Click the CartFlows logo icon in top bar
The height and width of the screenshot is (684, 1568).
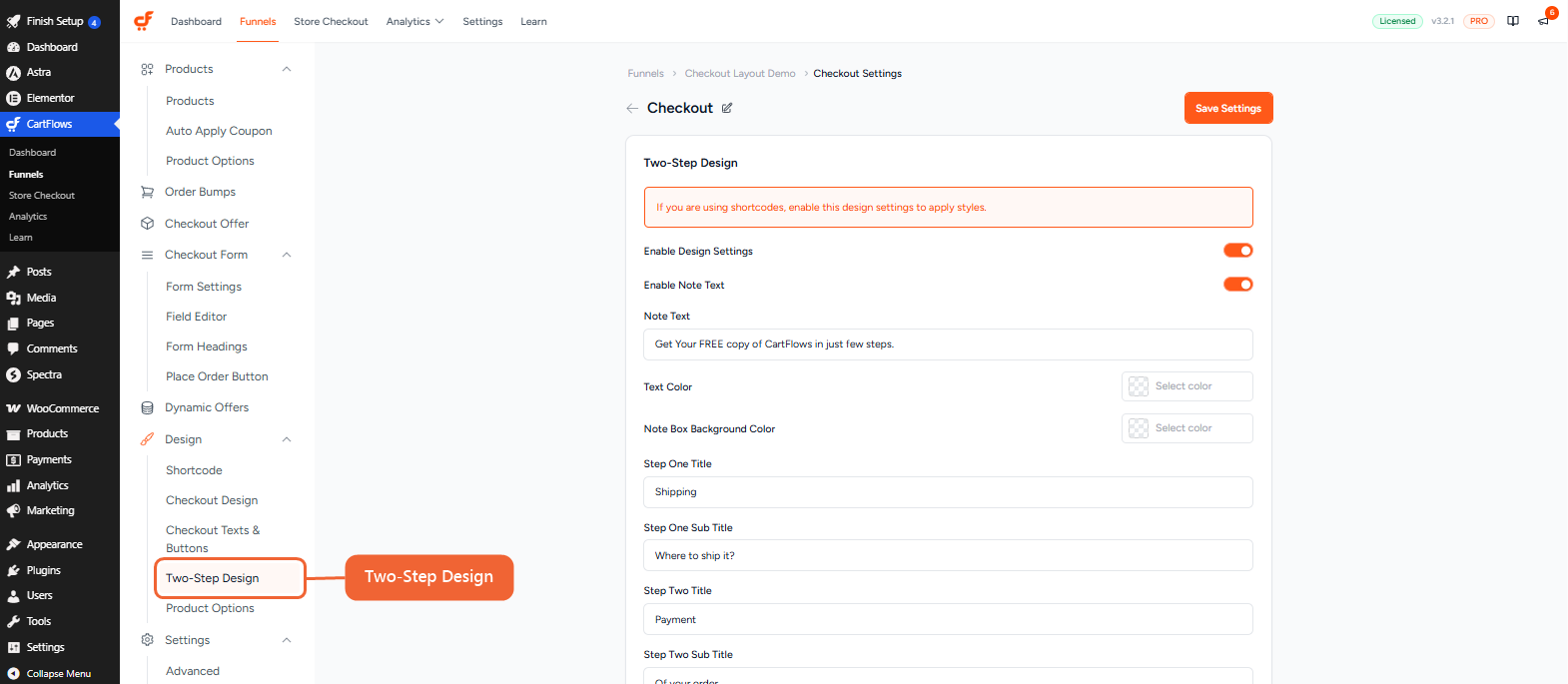144,21
